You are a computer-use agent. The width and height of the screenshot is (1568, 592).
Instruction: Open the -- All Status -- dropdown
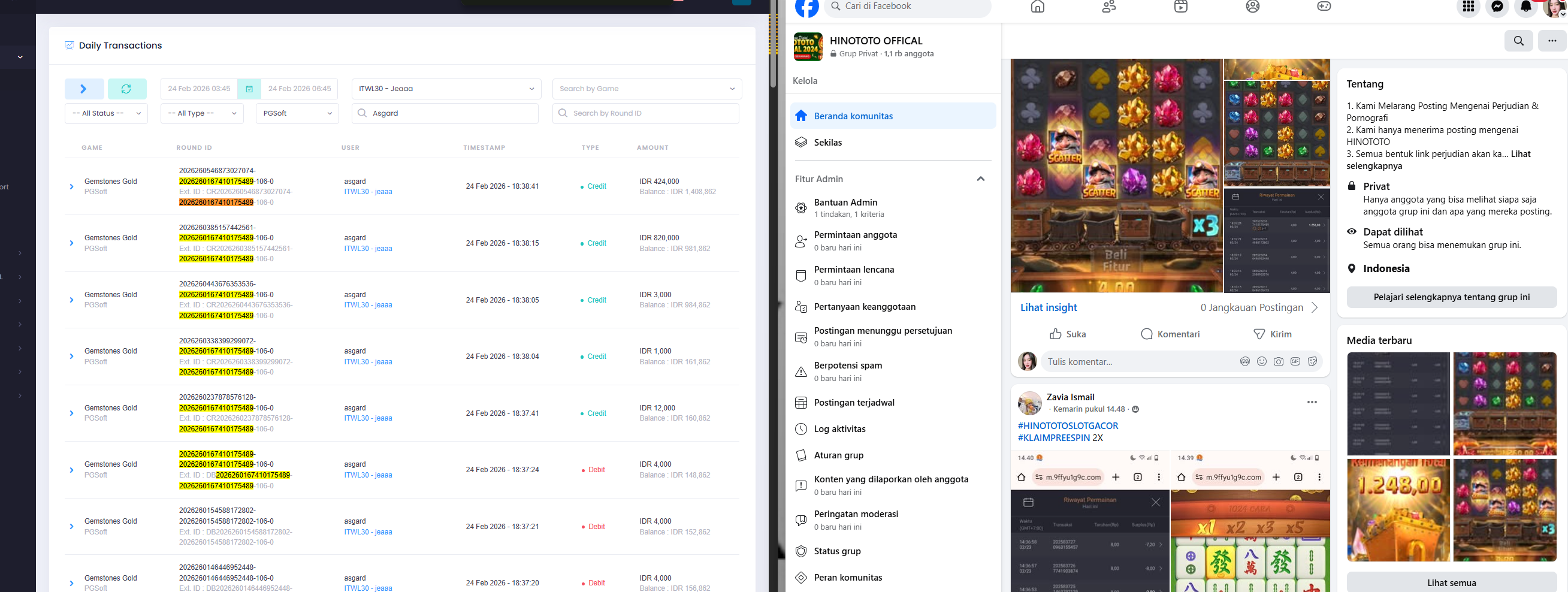point(106,113)
